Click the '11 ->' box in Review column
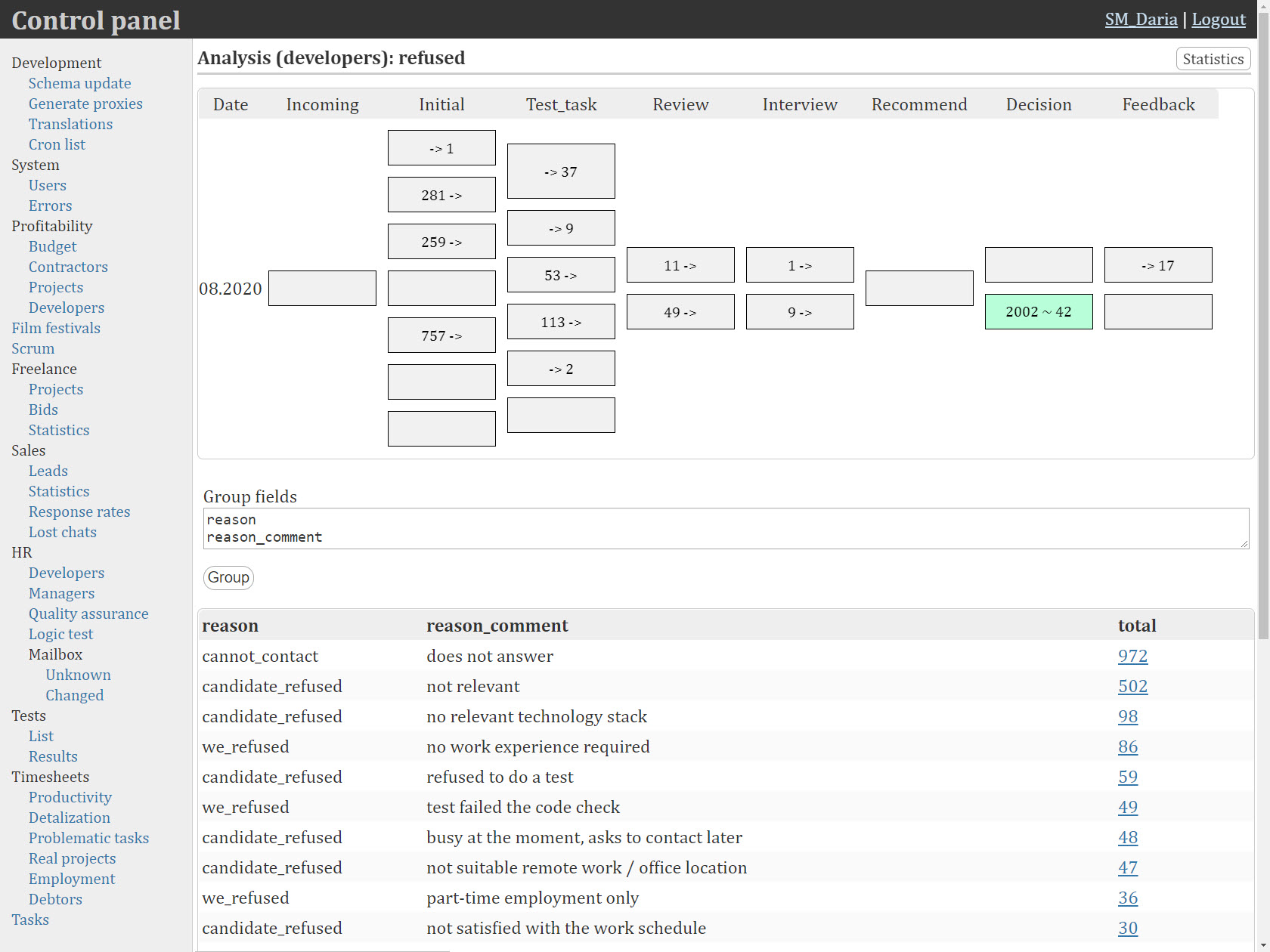Image resolution: width=1270 pixels, height=952 pixels. tap(680, 265)
